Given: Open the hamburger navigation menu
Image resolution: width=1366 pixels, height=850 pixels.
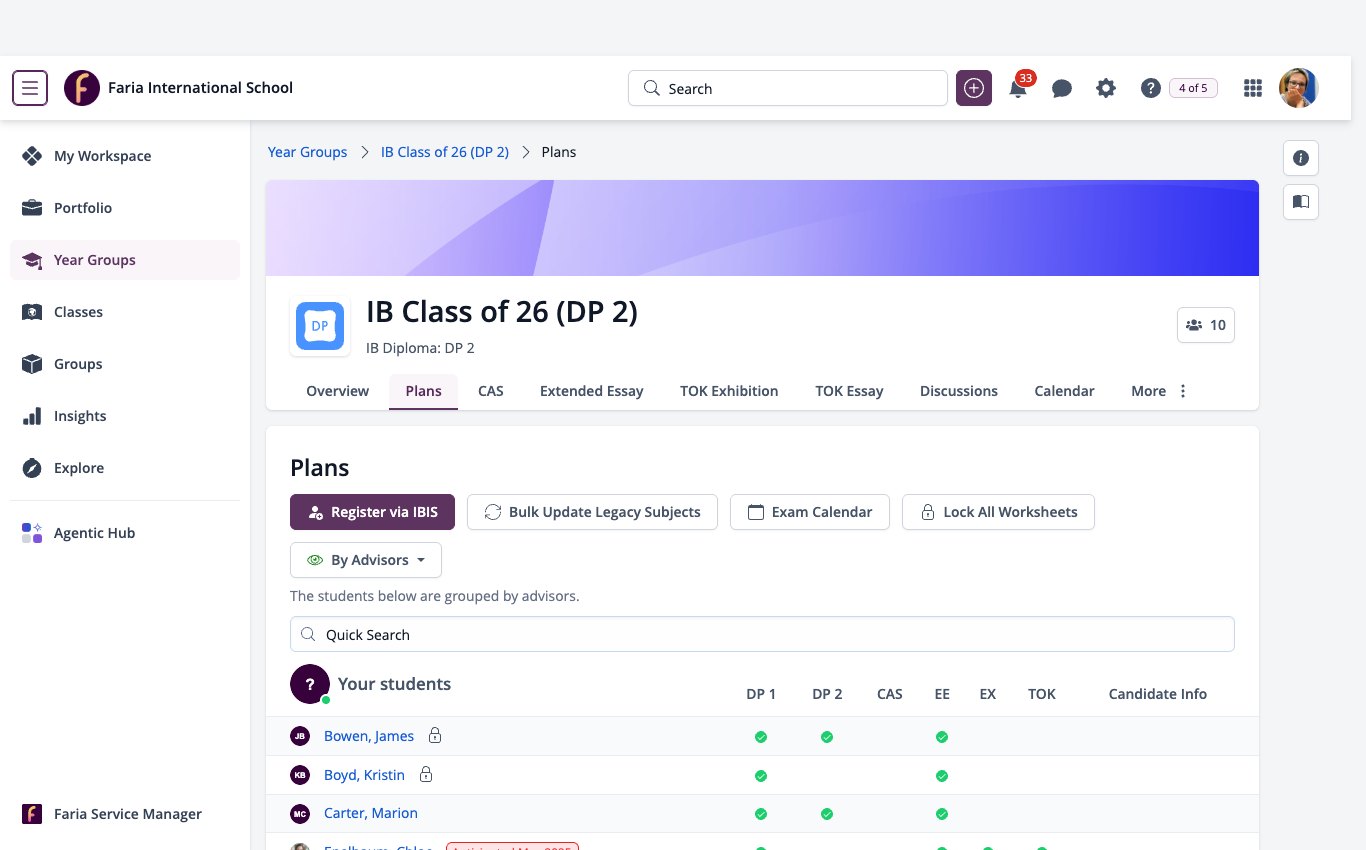Looking at the screenshot, I should click(x=30, y=88).
